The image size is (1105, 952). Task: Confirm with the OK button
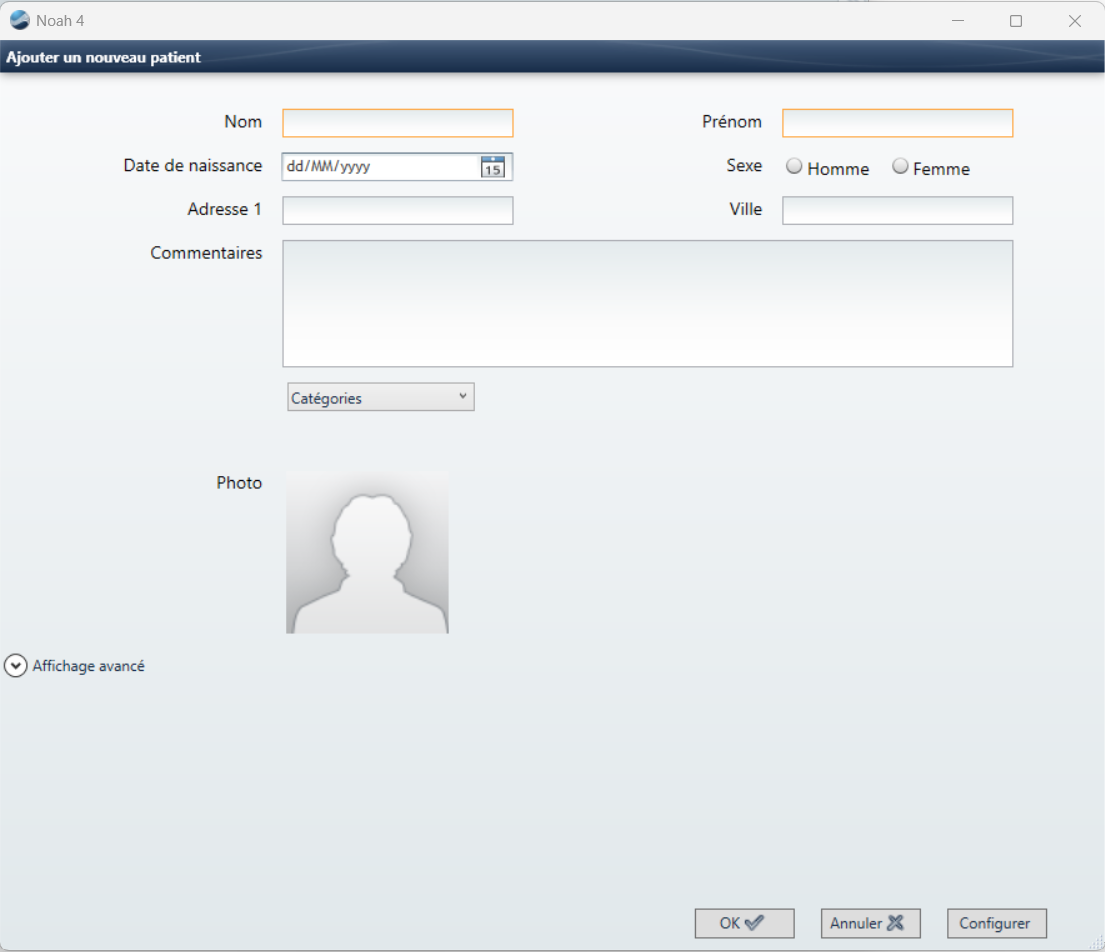(x=744, y=923)
